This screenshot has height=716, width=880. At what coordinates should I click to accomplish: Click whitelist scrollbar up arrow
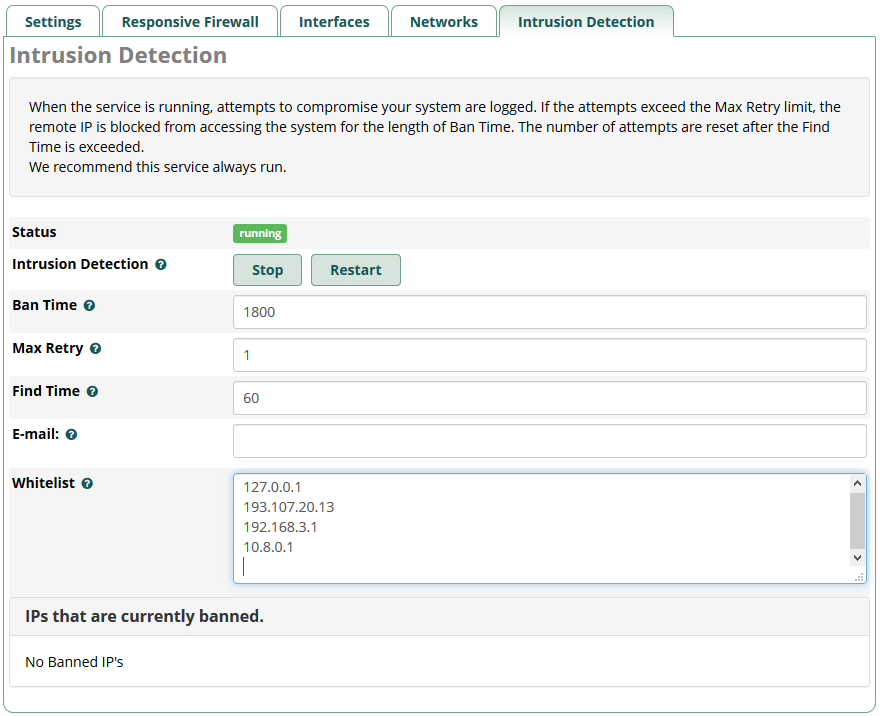(857, 483)
